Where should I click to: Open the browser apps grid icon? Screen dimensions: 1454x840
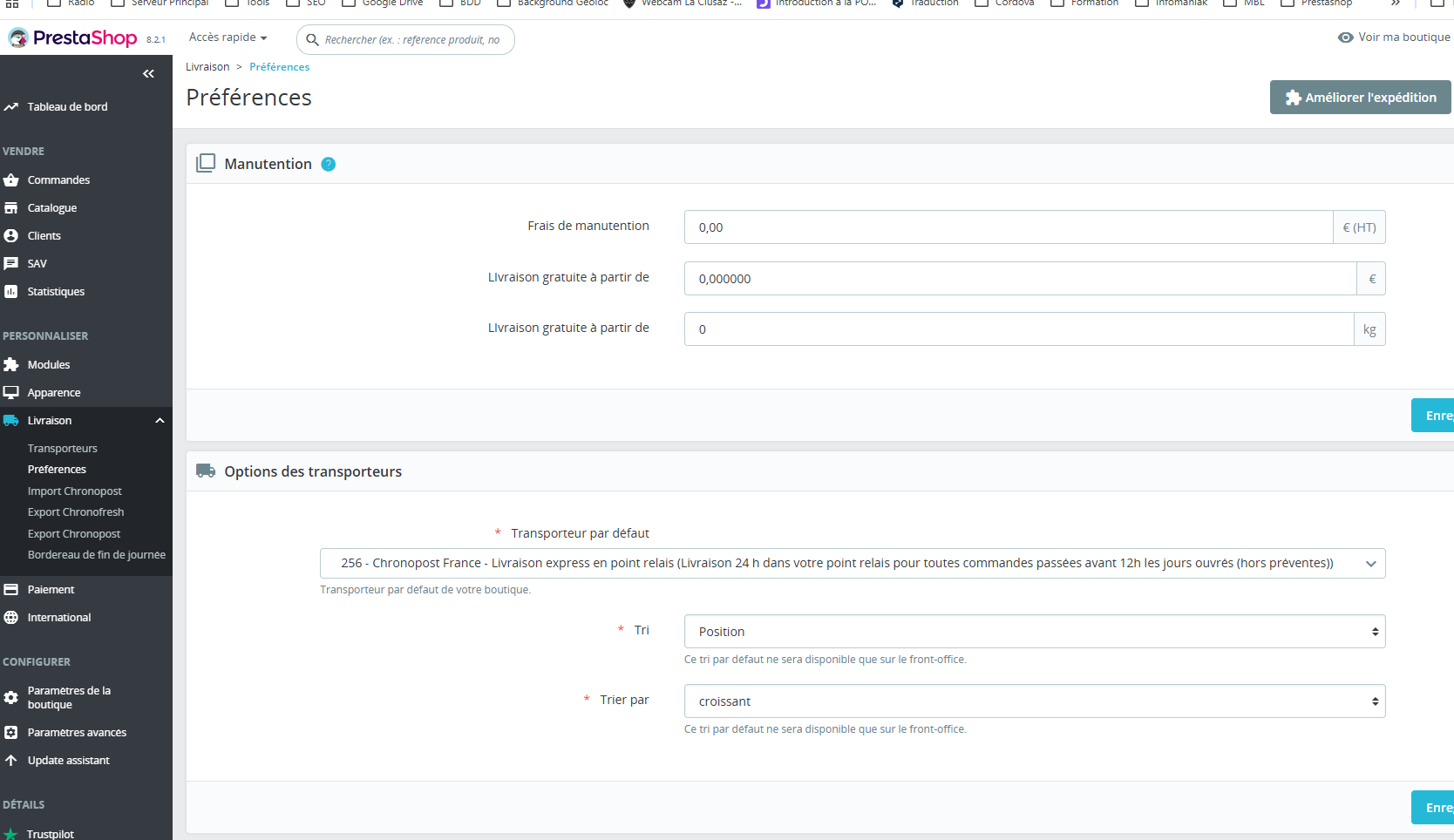[x=12, y=3]
